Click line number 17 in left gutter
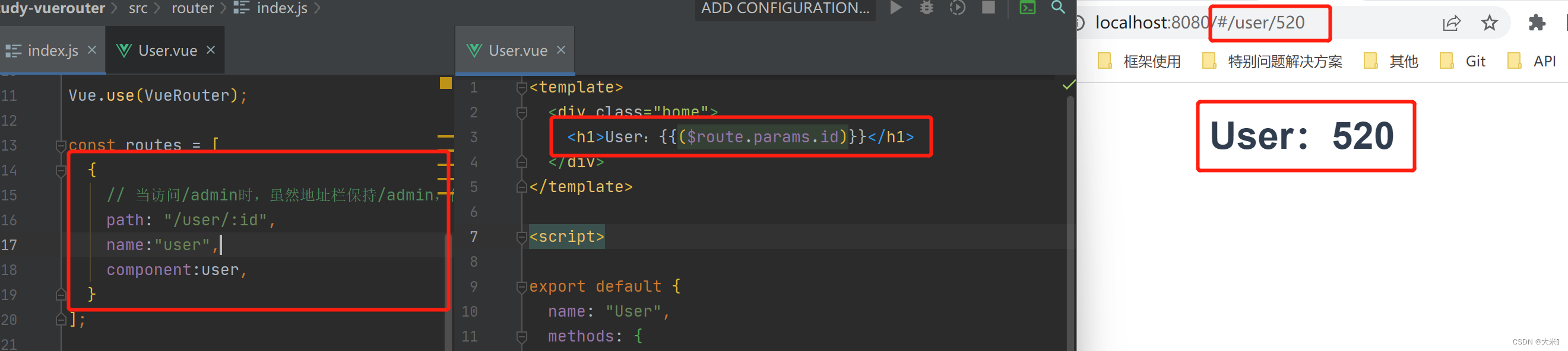The image size is (1568, 351). point(9,245)
